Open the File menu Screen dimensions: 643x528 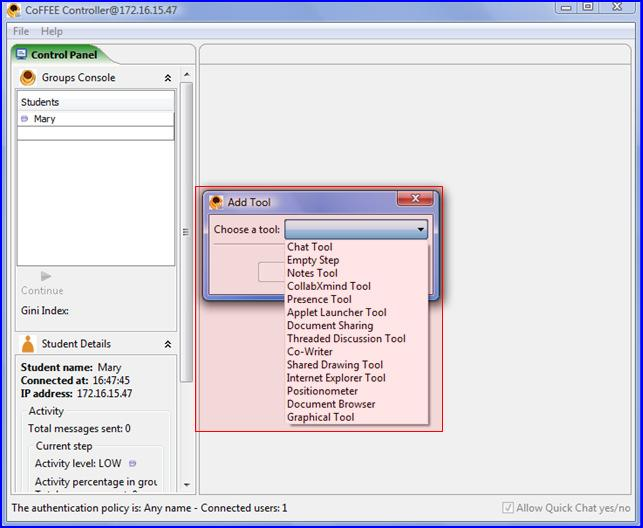[x=21, y=31]
